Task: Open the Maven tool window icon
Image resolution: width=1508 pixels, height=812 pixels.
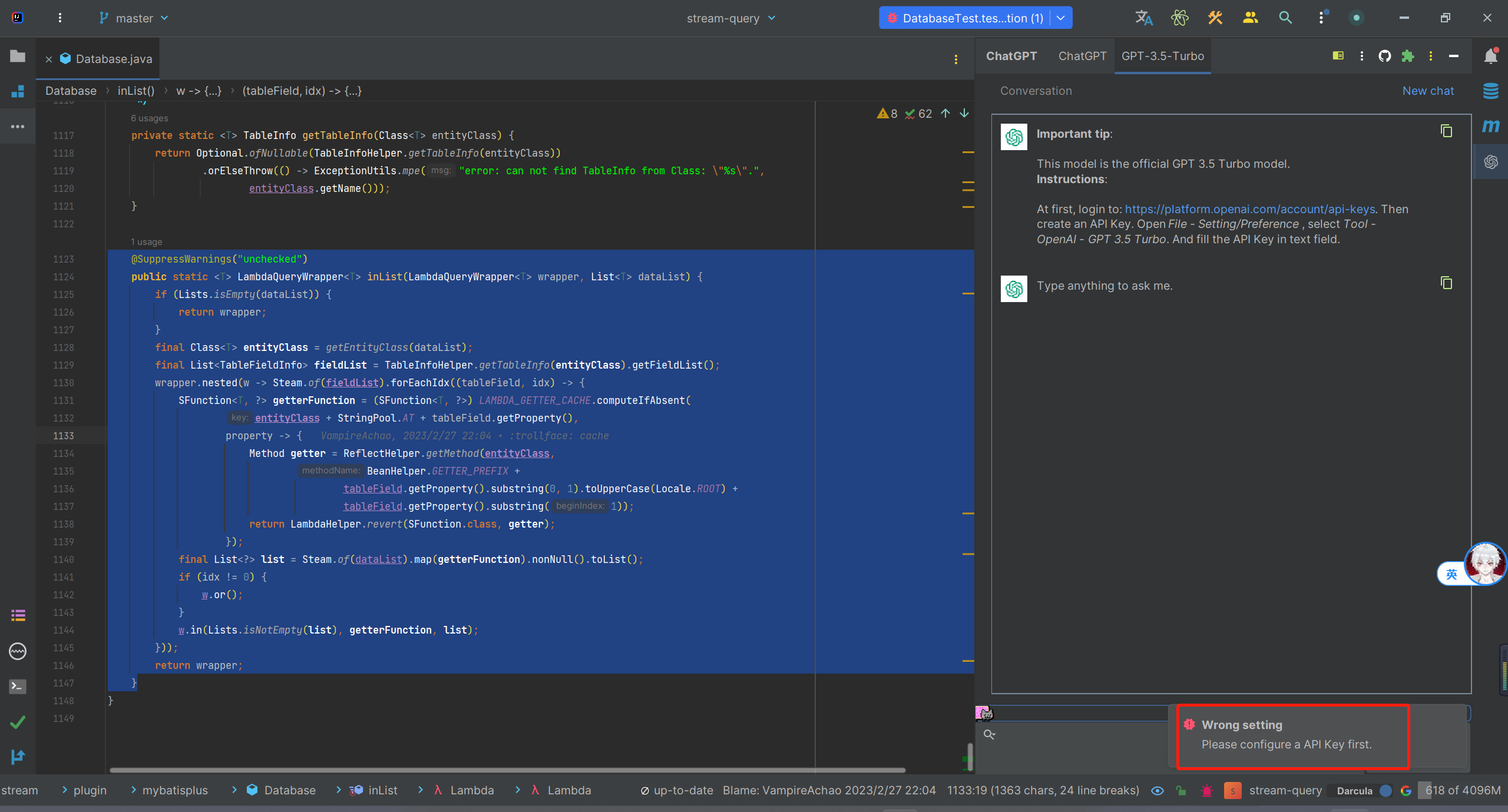Action: [x=1490, y=126]
